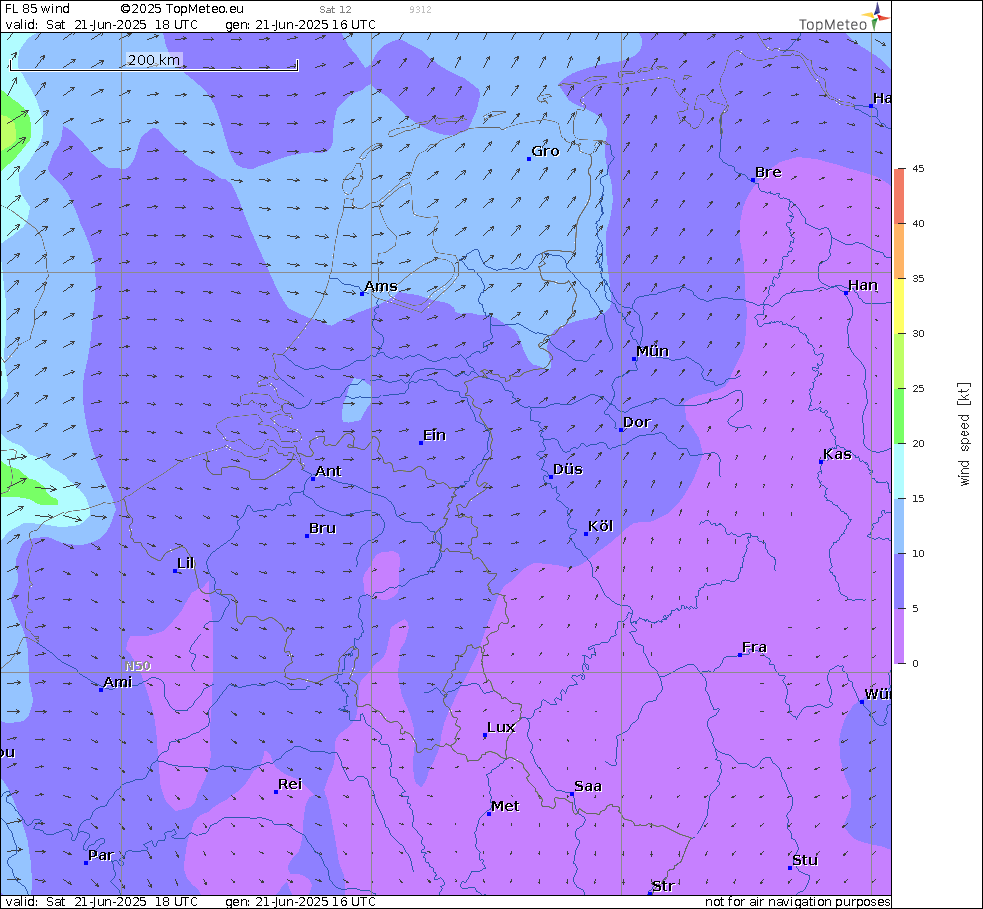Click the "N50" latitude label

tap(138, 666)
